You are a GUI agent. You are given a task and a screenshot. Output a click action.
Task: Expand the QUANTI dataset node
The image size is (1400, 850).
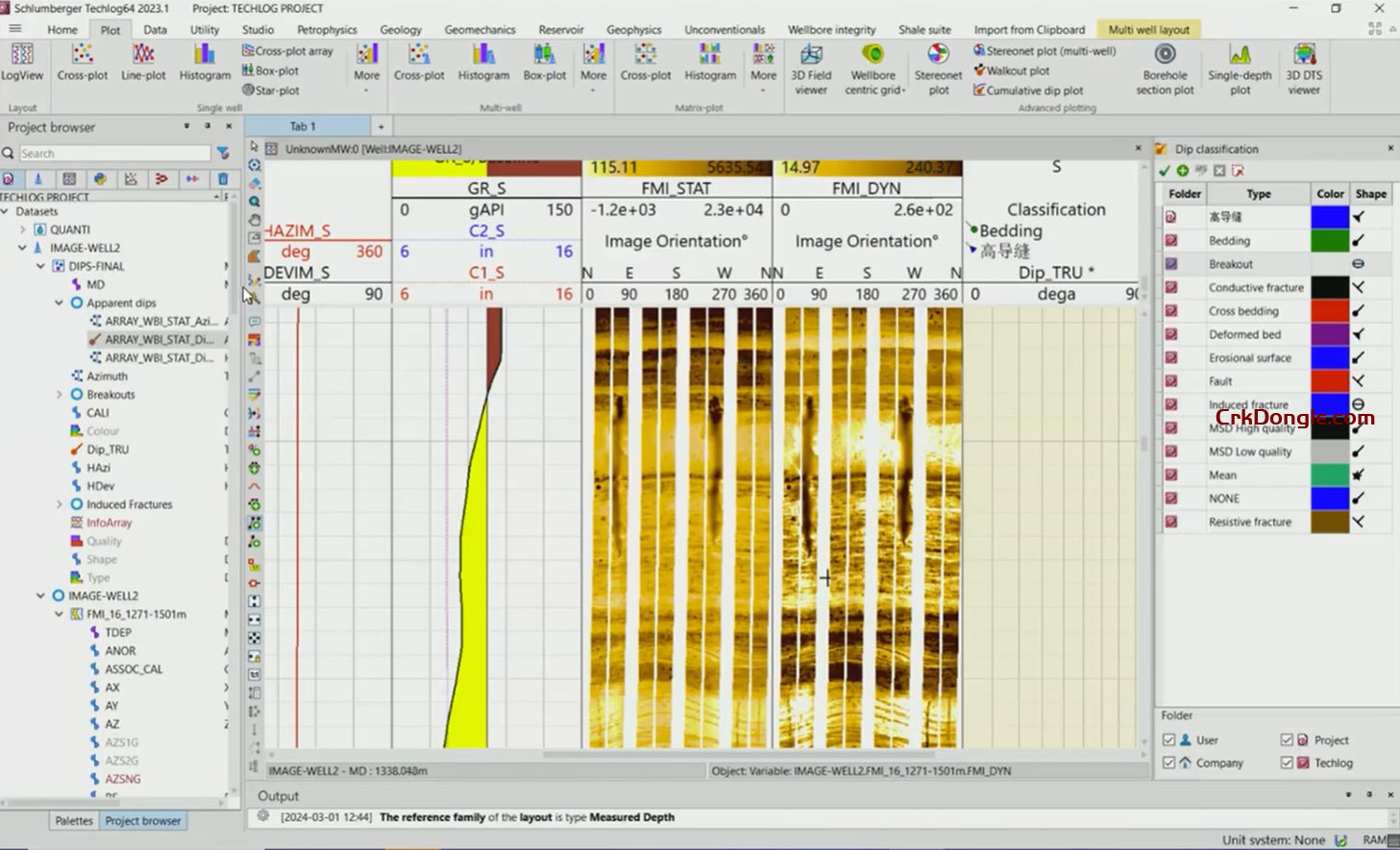[23, 230]
